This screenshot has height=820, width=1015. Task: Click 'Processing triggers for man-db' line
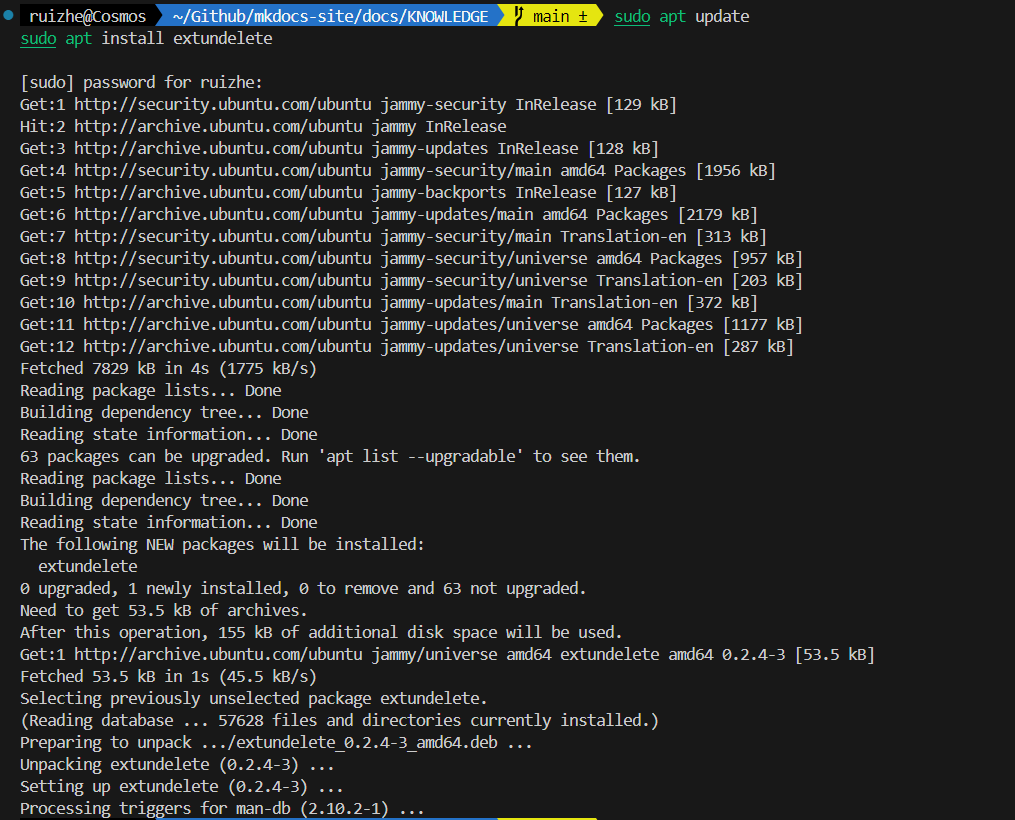tap(222, 808)
